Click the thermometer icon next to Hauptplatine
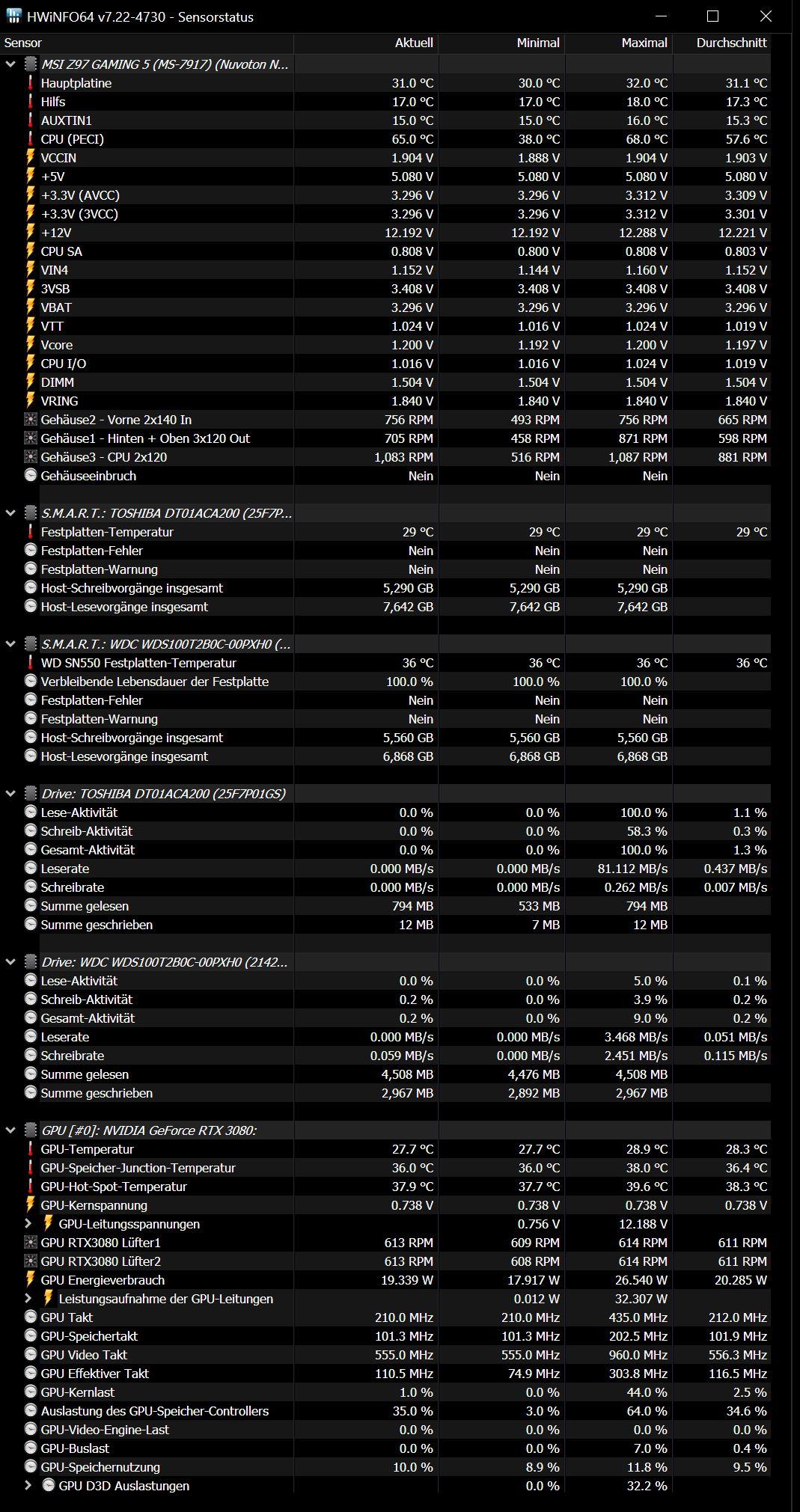 pyautogui.click(x=31, y=83)
